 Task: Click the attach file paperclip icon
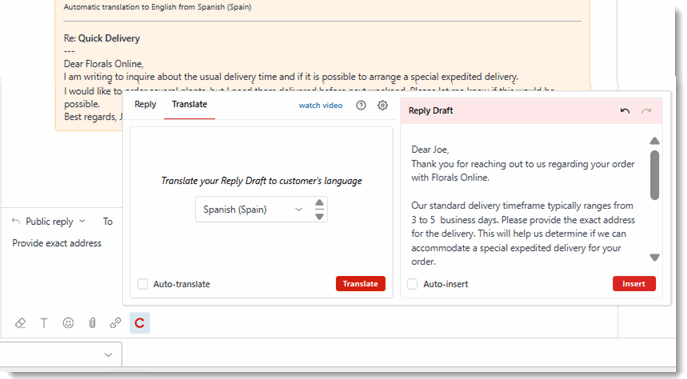point(92,323)
